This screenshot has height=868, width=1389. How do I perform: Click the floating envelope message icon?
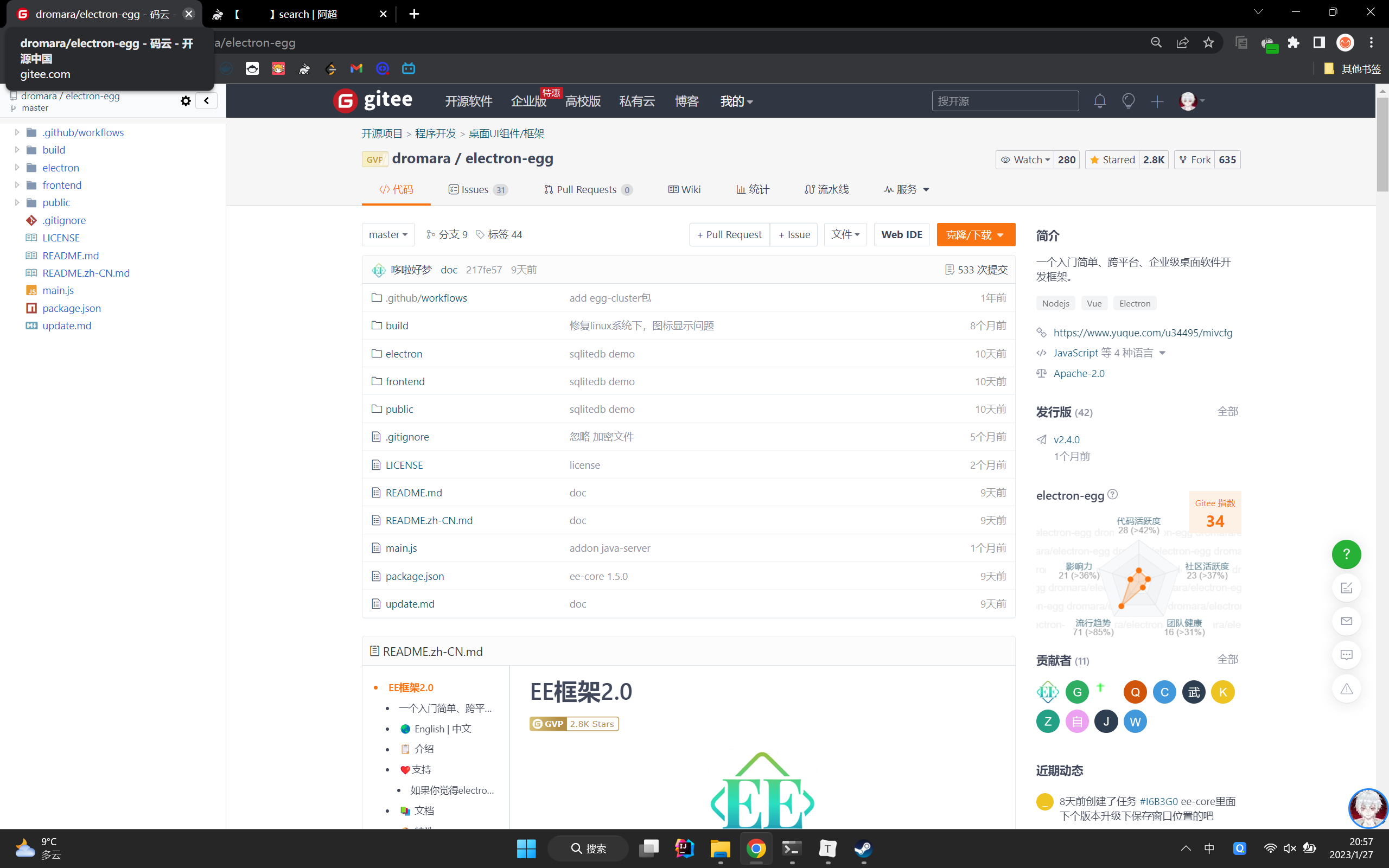pos(1346,621)
